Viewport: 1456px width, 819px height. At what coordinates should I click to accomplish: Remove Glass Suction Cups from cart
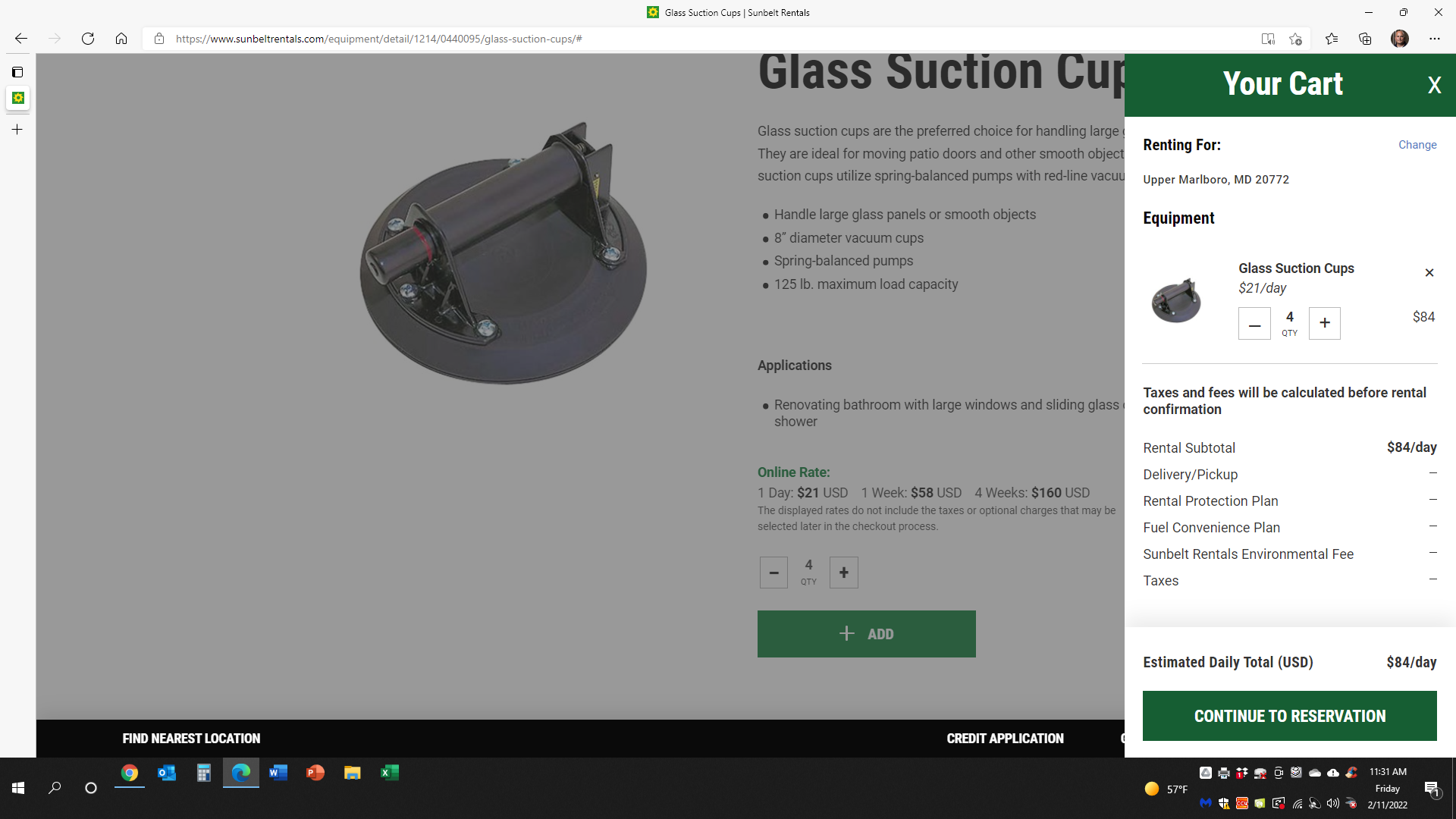1429,273
